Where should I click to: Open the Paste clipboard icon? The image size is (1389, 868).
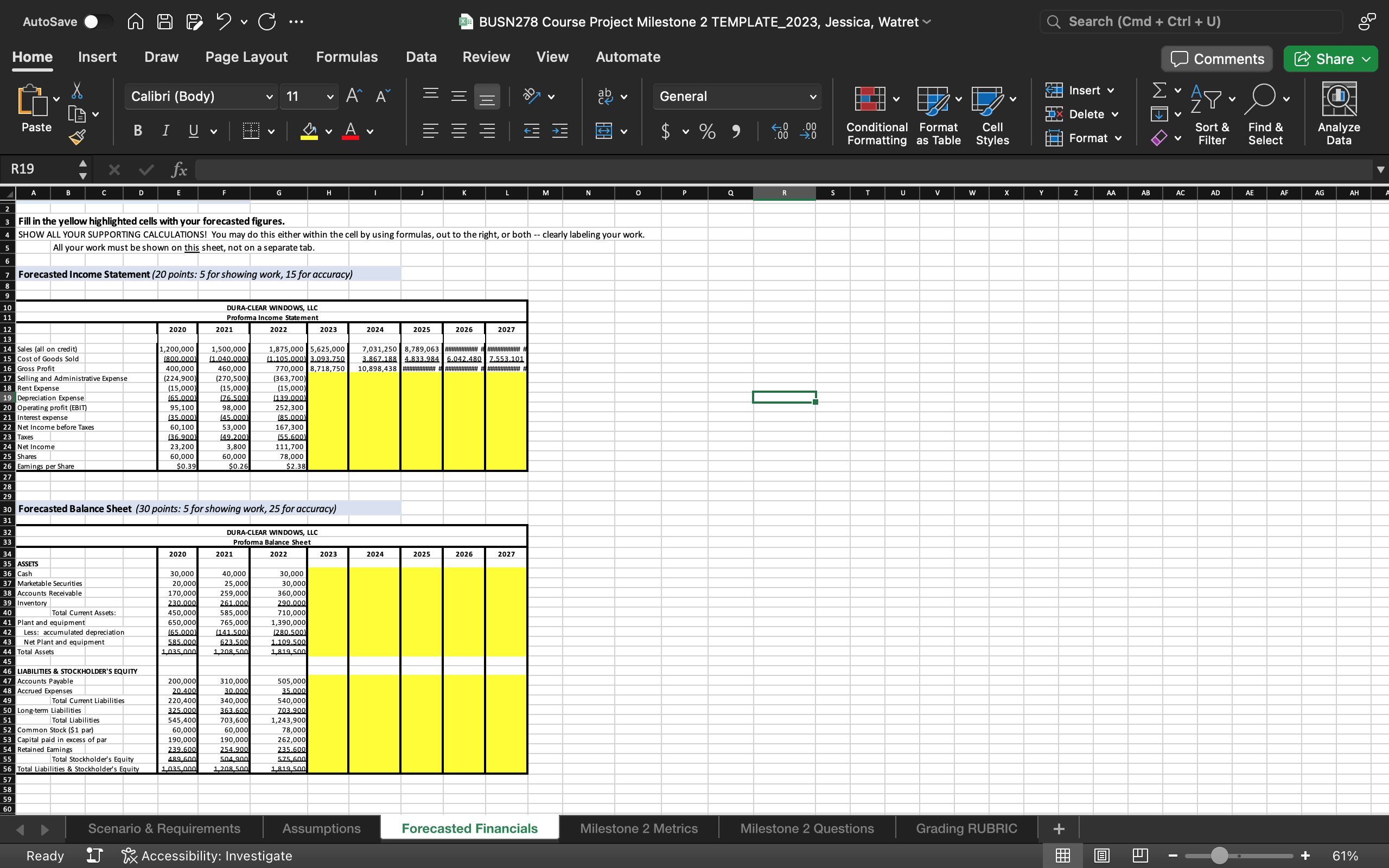point(32,100)
